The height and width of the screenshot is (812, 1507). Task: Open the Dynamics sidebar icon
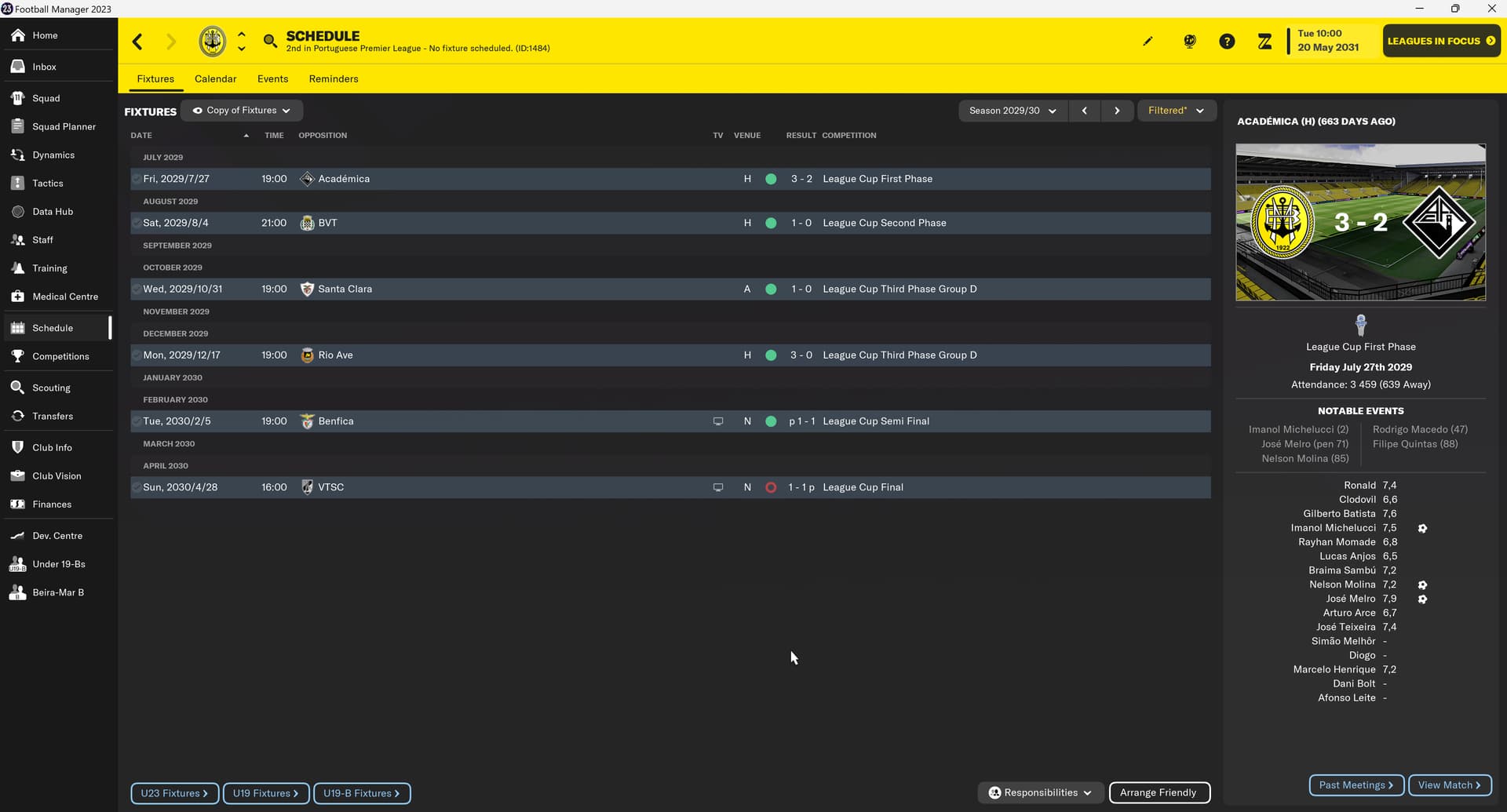(x=18, y=155)
